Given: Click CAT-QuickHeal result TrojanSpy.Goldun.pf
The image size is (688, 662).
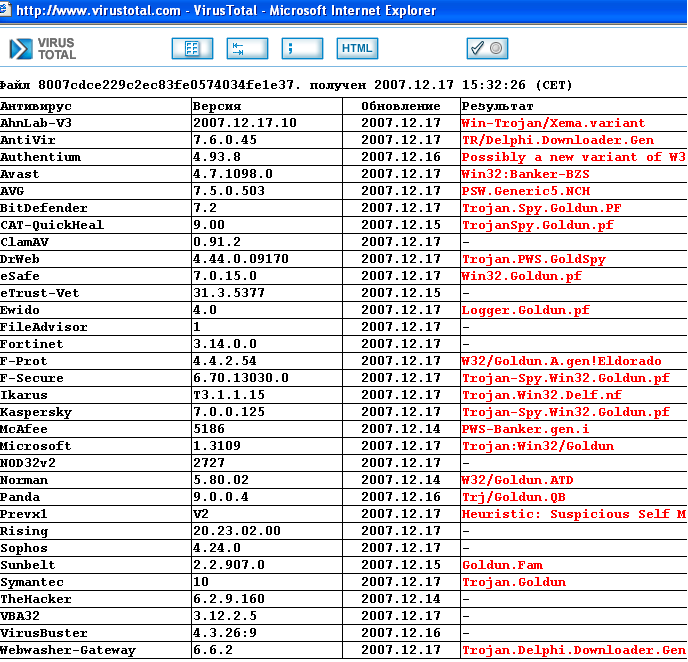Looking at the screenshot, I should (x=538, y=225).
